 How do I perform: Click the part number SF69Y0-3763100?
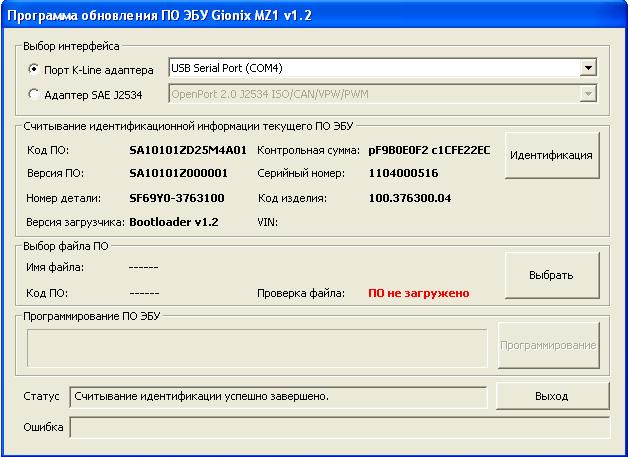177,197
